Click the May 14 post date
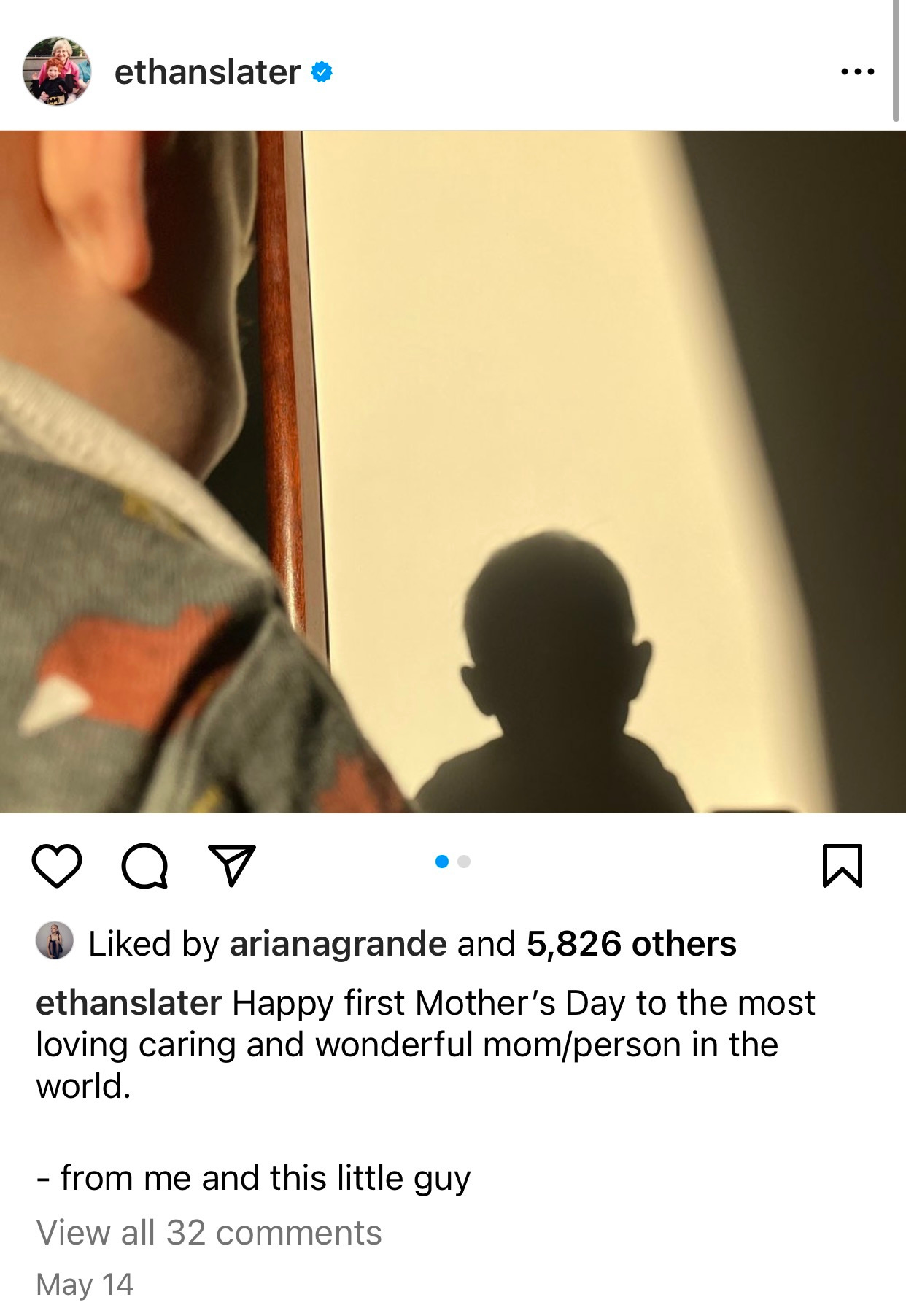 coord(85,1285)
